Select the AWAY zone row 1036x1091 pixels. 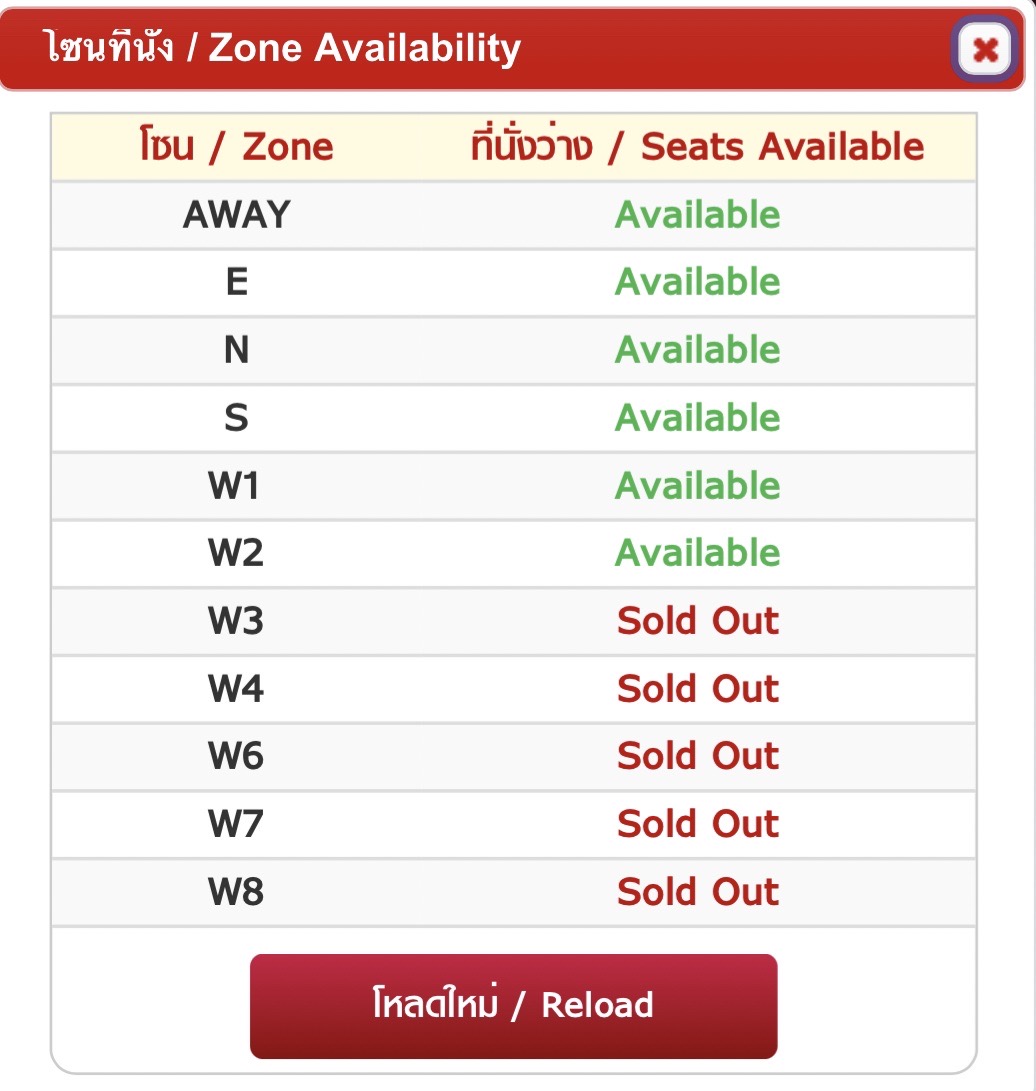(236, 215)
